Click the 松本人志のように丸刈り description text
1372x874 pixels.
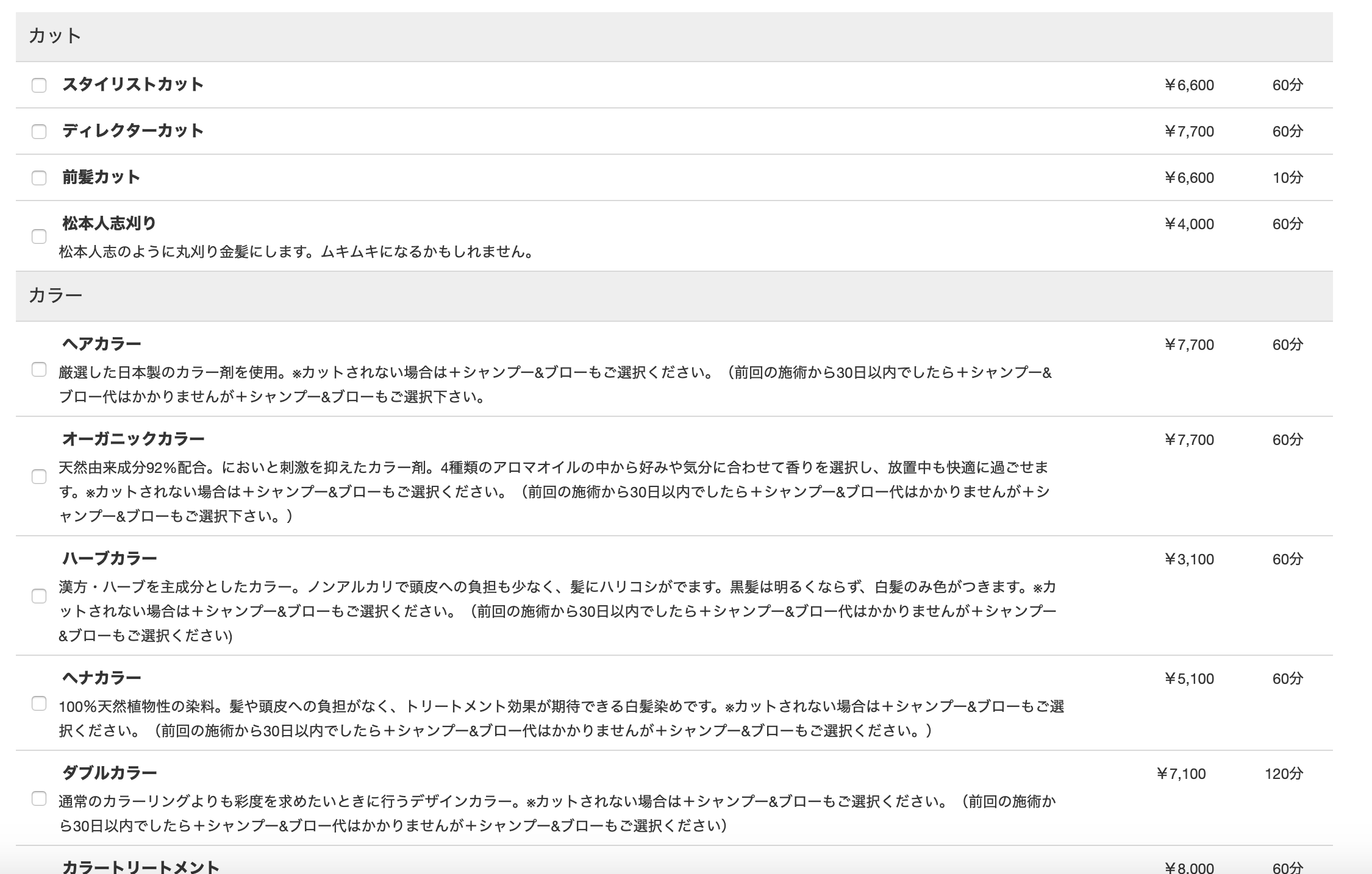coord(296,251)
